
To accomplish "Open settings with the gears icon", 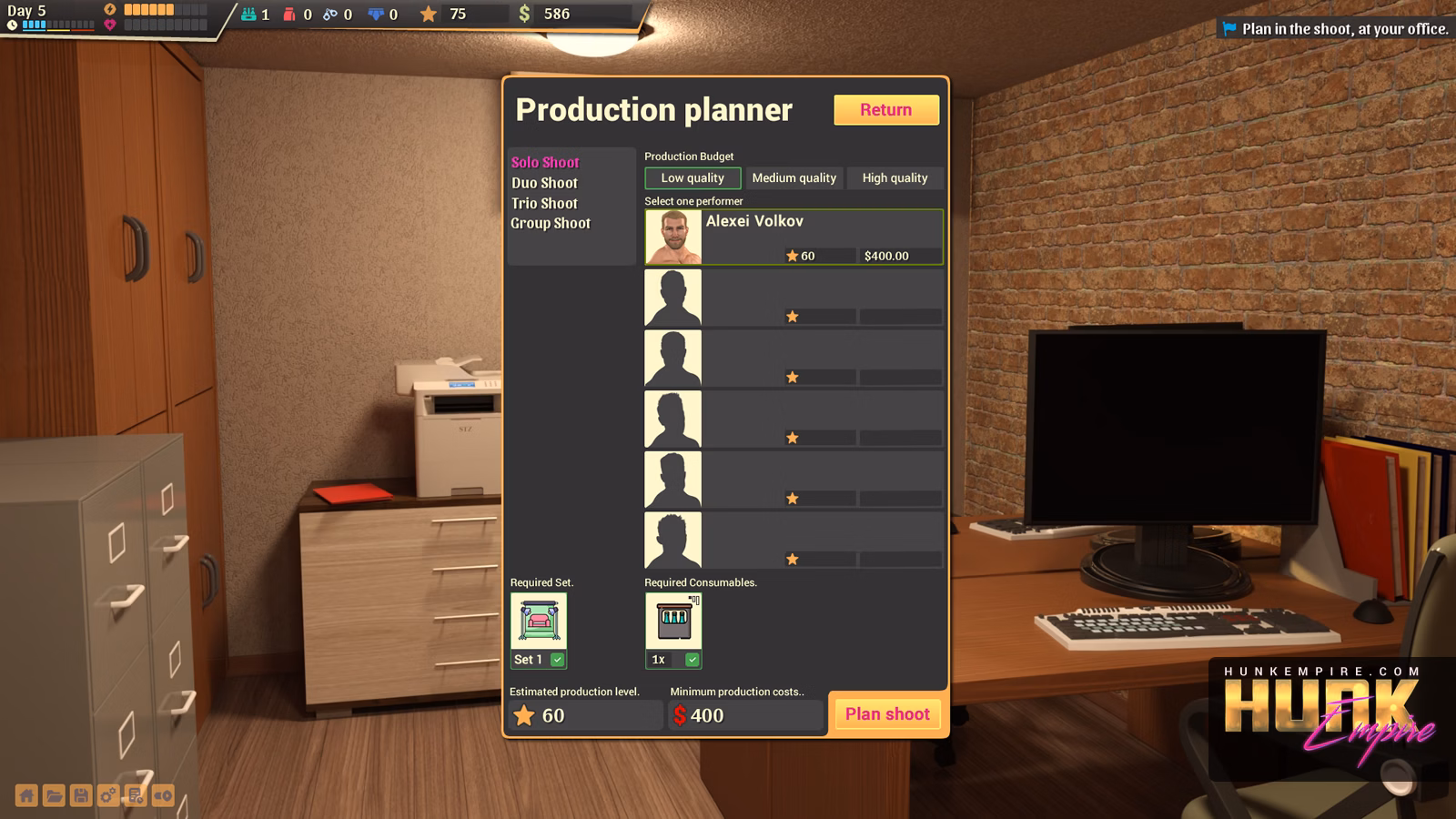I will 108,796.
